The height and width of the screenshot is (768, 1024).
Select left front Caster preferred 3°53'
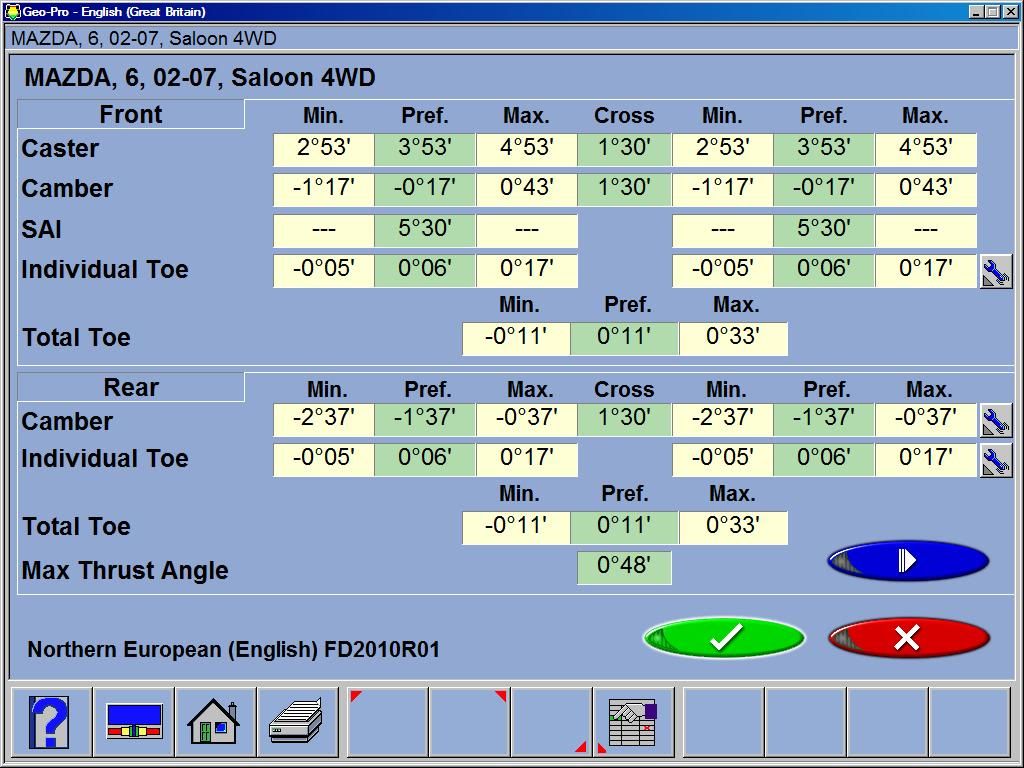424,149
